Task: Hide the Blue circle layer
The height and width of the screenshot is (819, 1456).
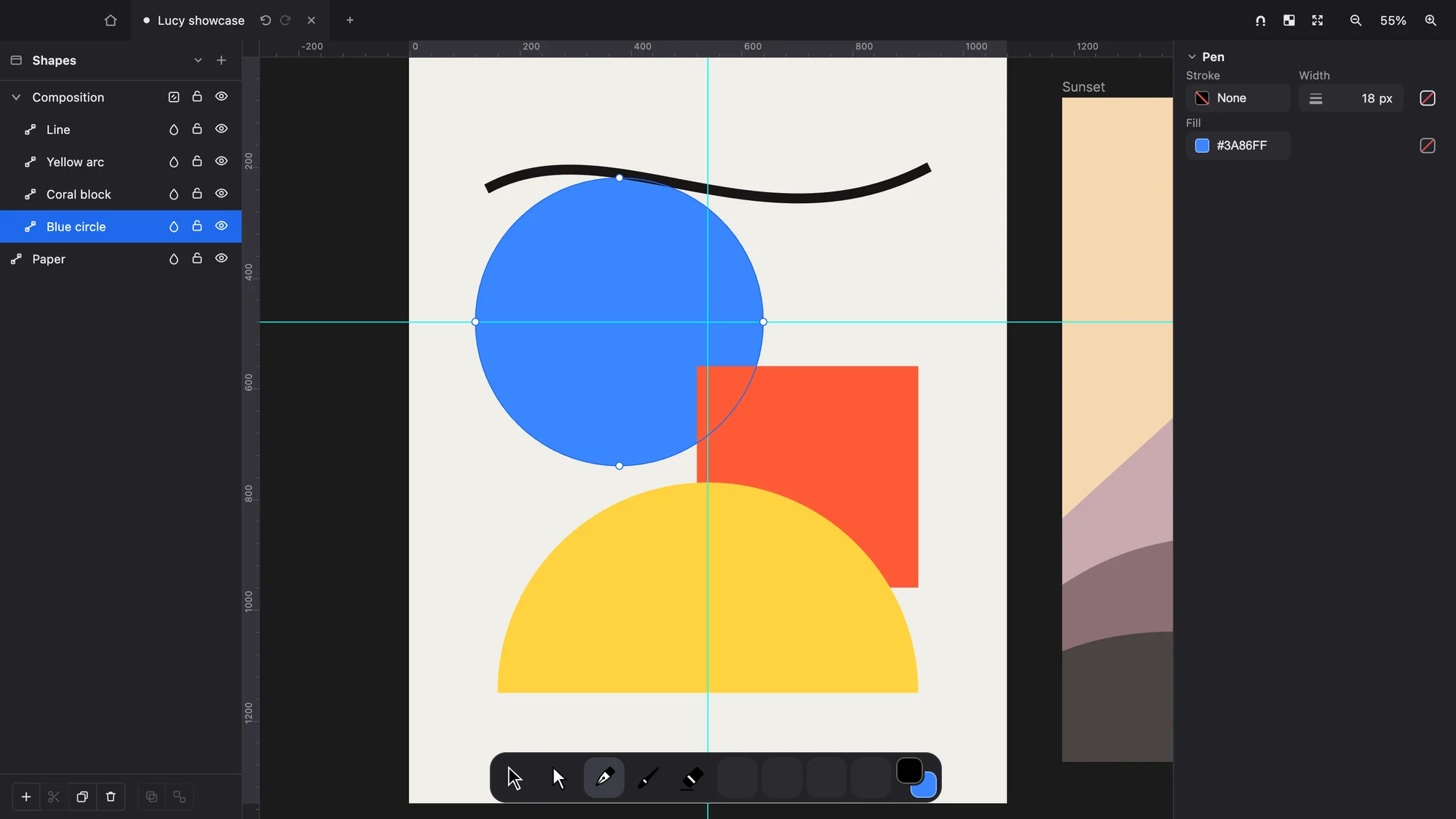Action: (221, 226)
